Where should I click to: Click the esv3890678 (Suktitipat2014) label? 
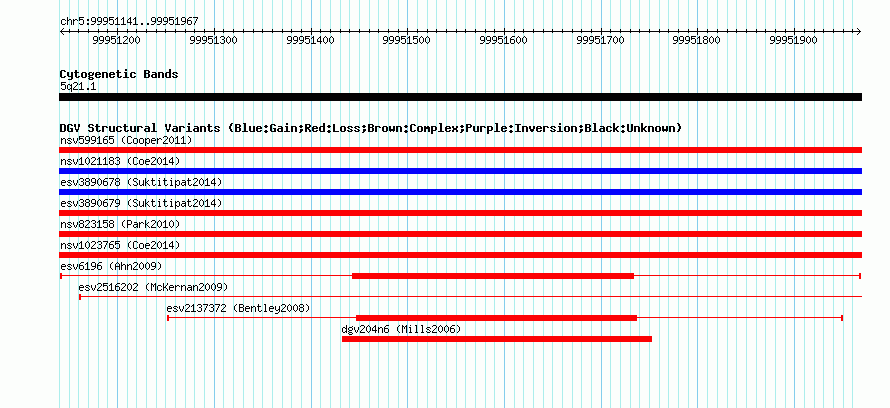click(141, 182)
